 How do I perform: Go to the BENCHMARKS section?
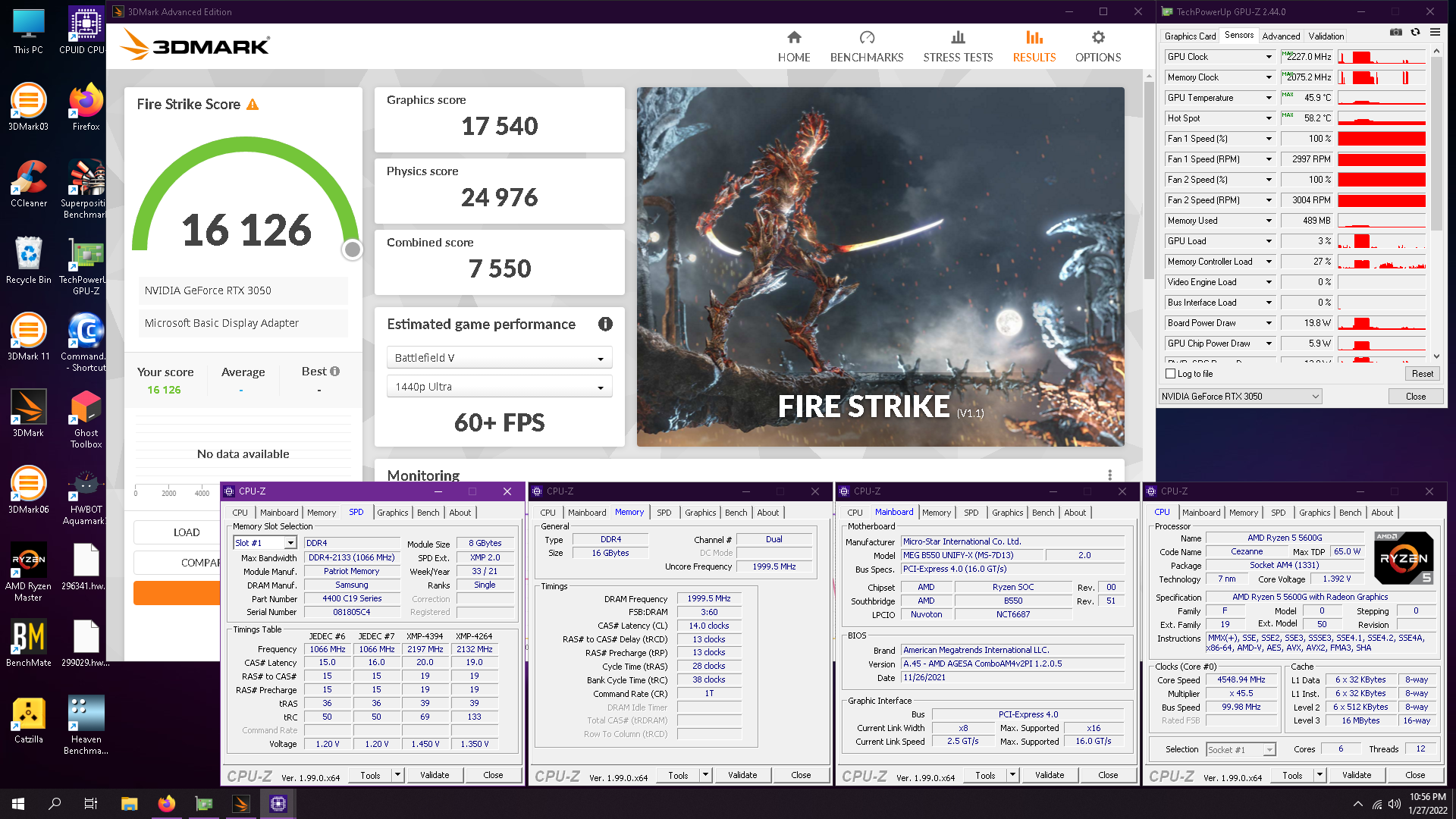867,47
